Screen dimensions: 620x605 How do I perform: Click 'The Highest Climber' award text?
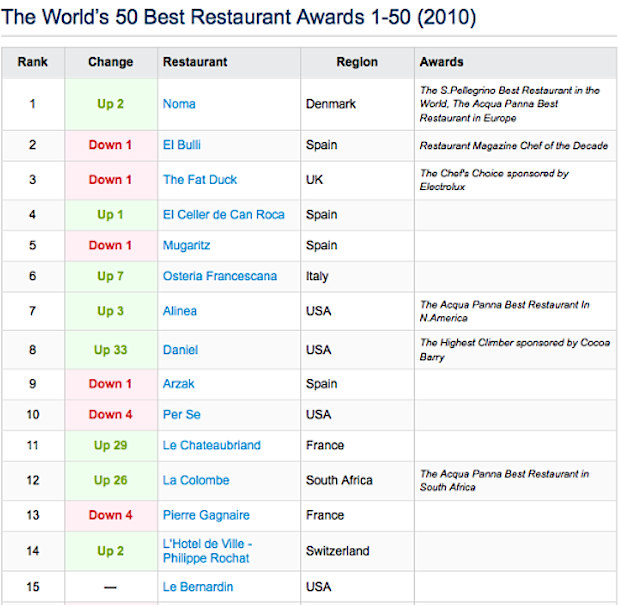click(x=515, y=350)
